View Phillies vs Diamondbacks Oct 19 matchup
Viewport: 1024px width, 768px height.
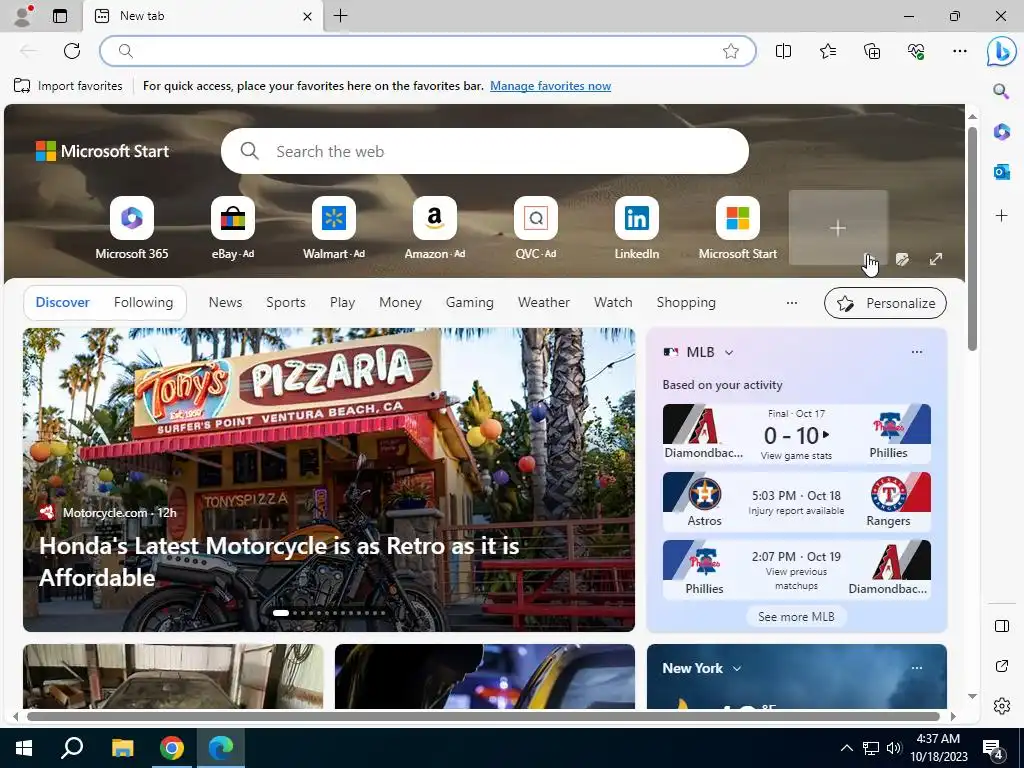(x=796, y=569)
